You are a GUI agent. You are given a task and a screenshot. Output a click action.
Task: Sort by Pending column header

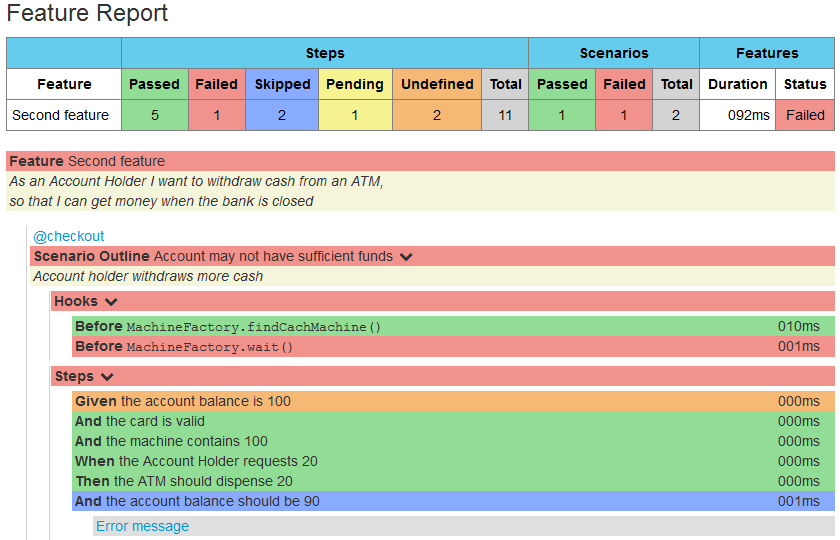pyautogui.click(x=355, y=84)
